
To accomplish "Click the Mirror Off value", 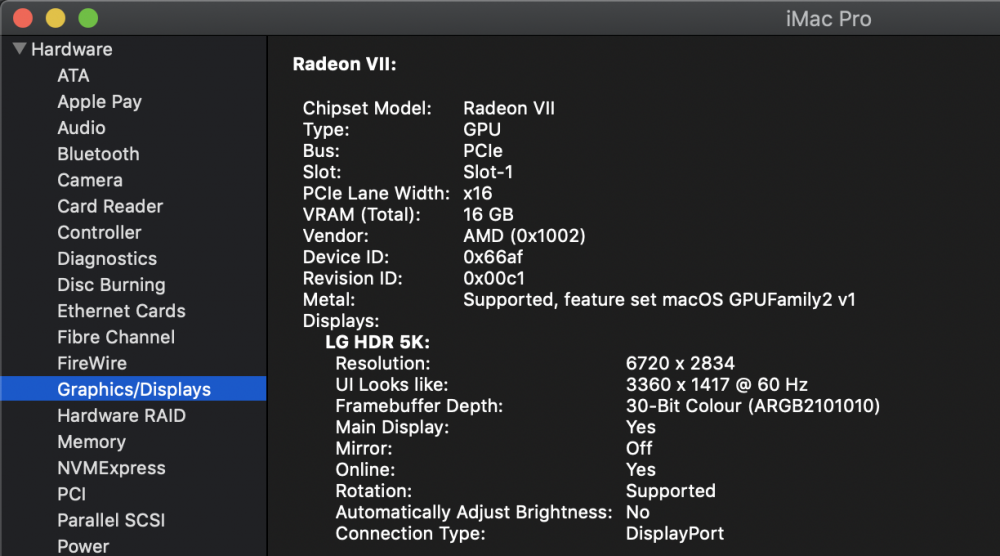I will coord(639,448).
